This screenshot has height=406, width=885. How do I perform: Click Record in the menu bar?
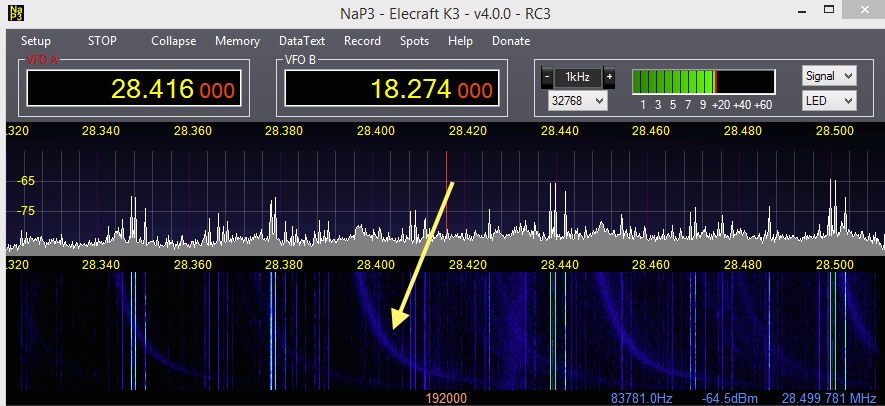pyautogui.click(x=362, y=41)
